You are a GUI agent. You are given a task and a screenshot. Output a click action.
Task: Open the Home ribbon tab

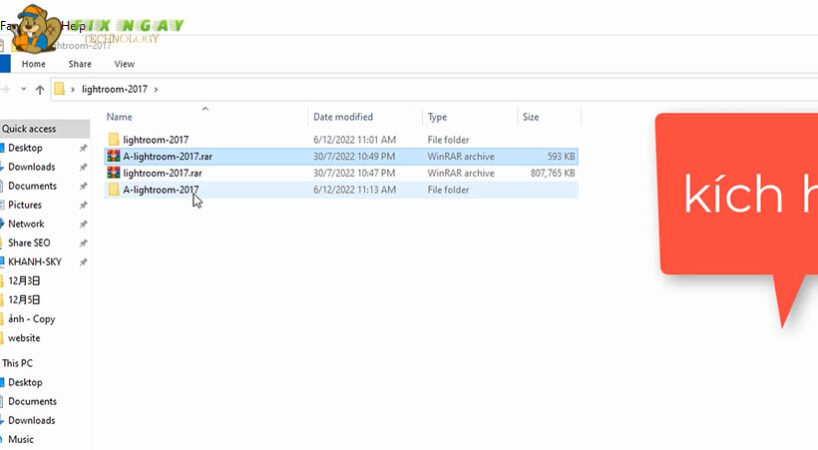click(x=33, y=64)
